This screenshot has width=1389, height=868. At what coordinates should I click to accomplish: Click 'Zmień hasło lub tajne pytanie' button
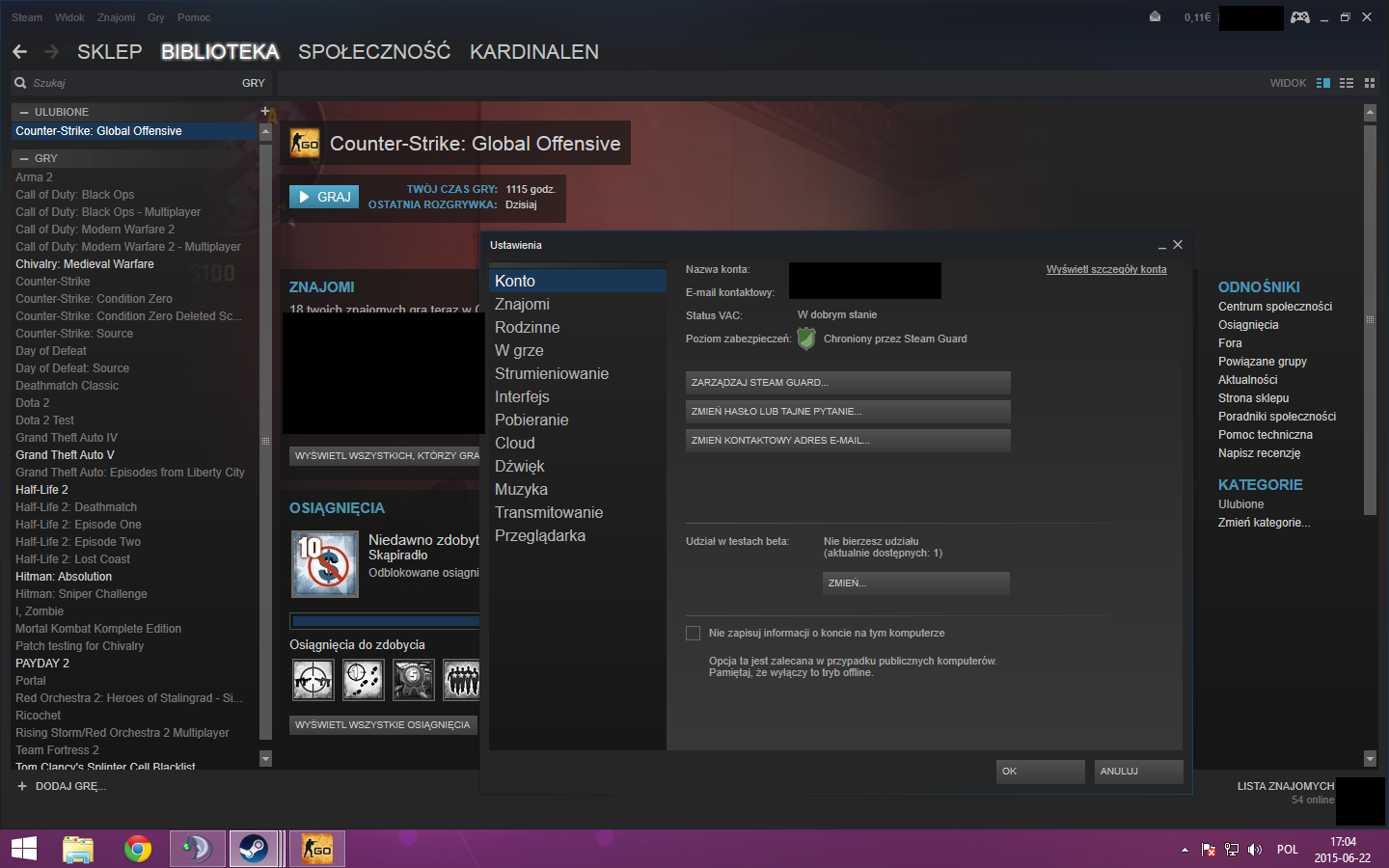[848, 412]
